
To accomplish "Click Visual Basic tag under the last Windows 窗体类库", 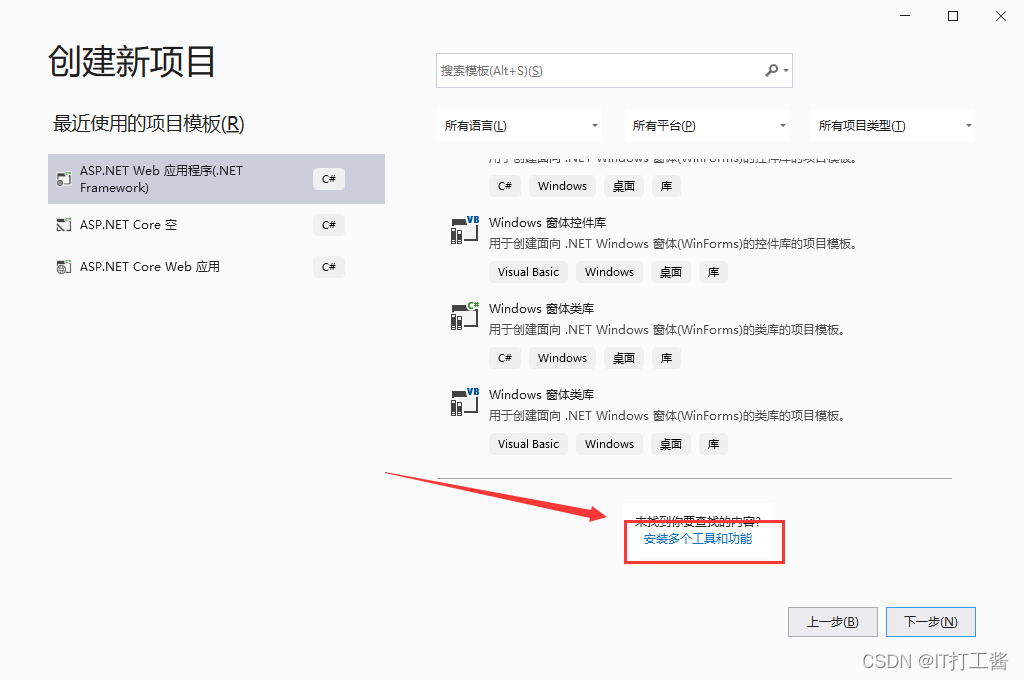I will coord(528,444).
